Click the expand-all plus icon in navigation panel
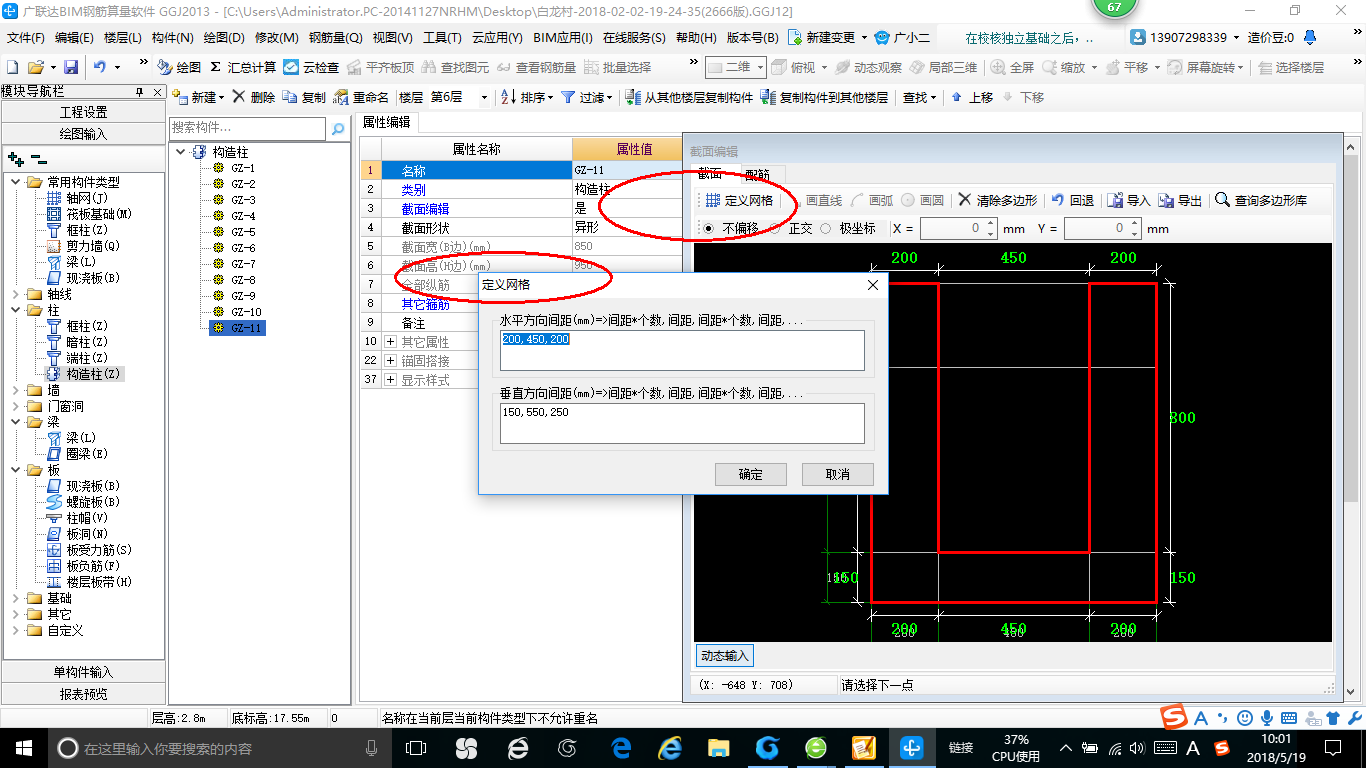 point(15,158)
